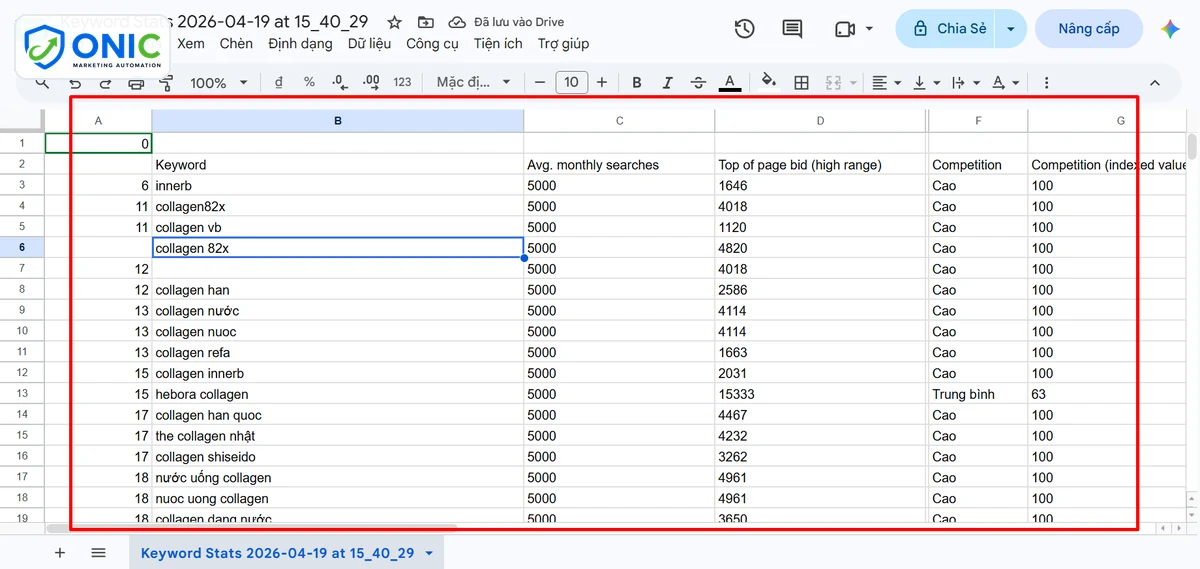Select the Keyword Stats sheet tab
1200x569 pixels.
277,552
